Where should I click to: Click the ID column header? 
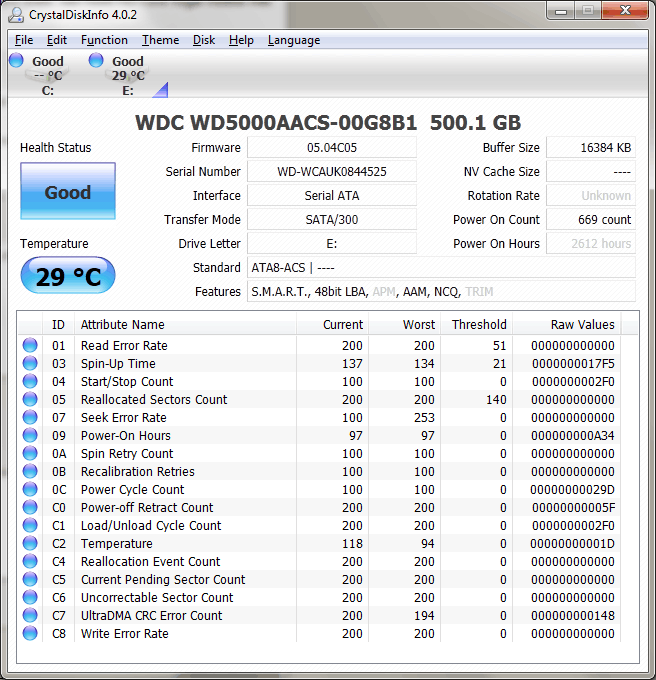click(x=59, y=324)
